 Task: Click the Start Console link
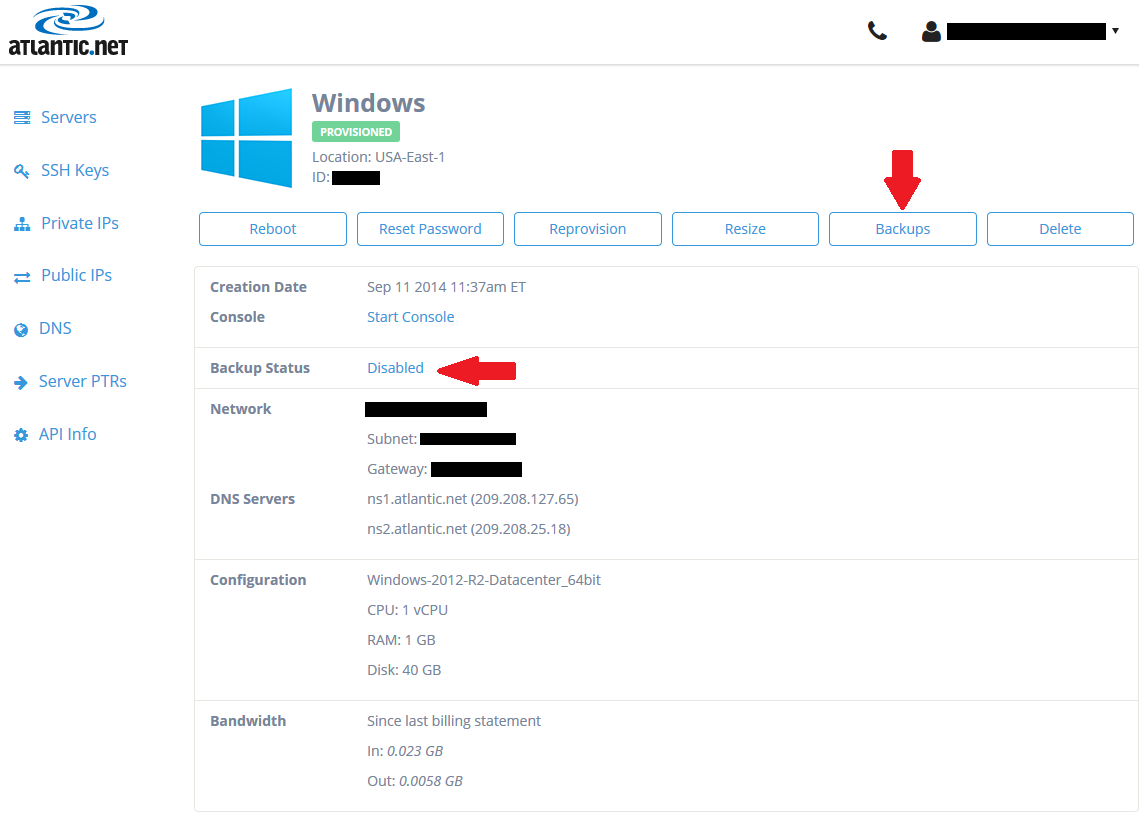pyautogui.click(x=410, y=317)
